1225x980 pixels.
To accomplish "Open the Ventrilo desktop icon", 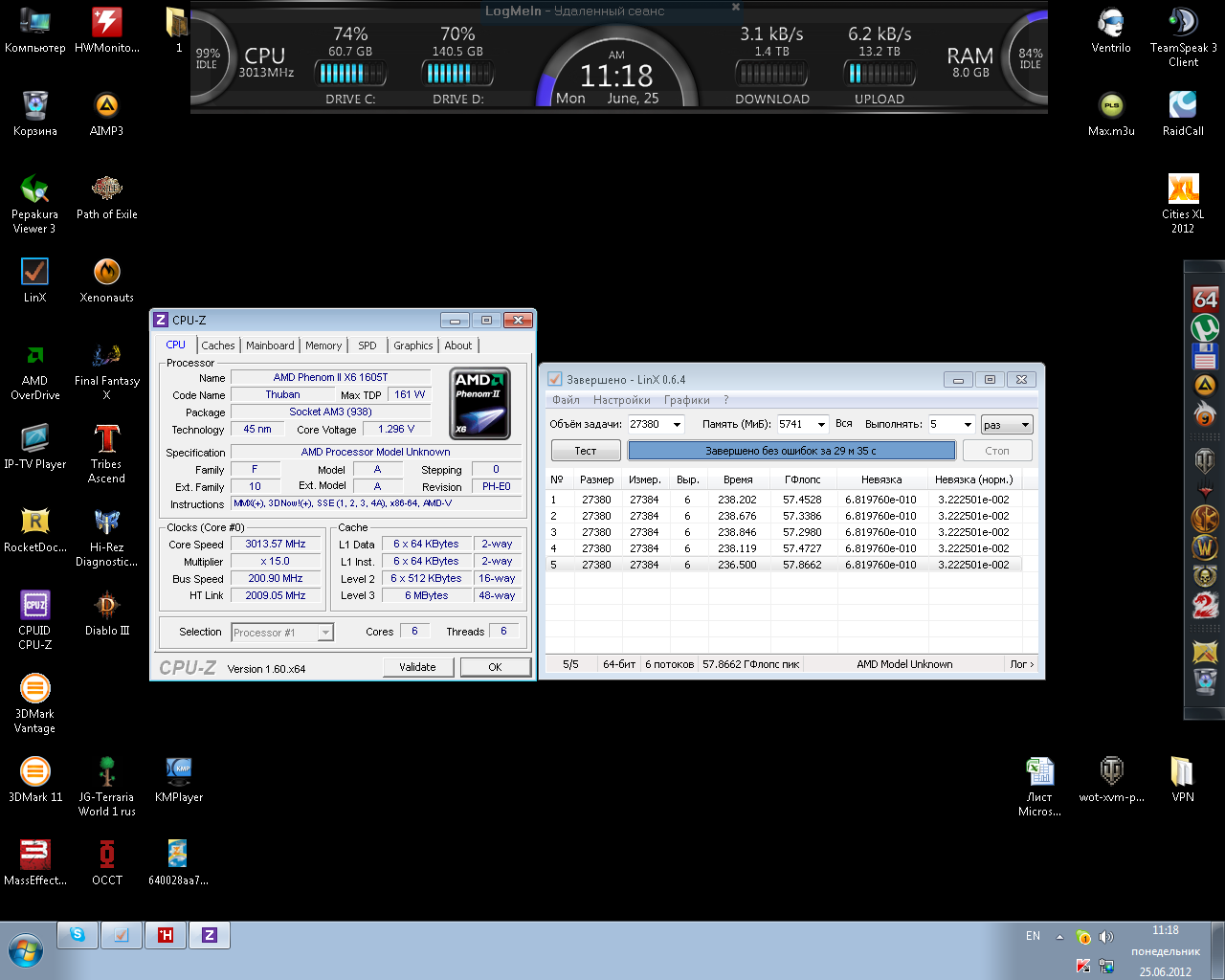I will pos(1110,30).
